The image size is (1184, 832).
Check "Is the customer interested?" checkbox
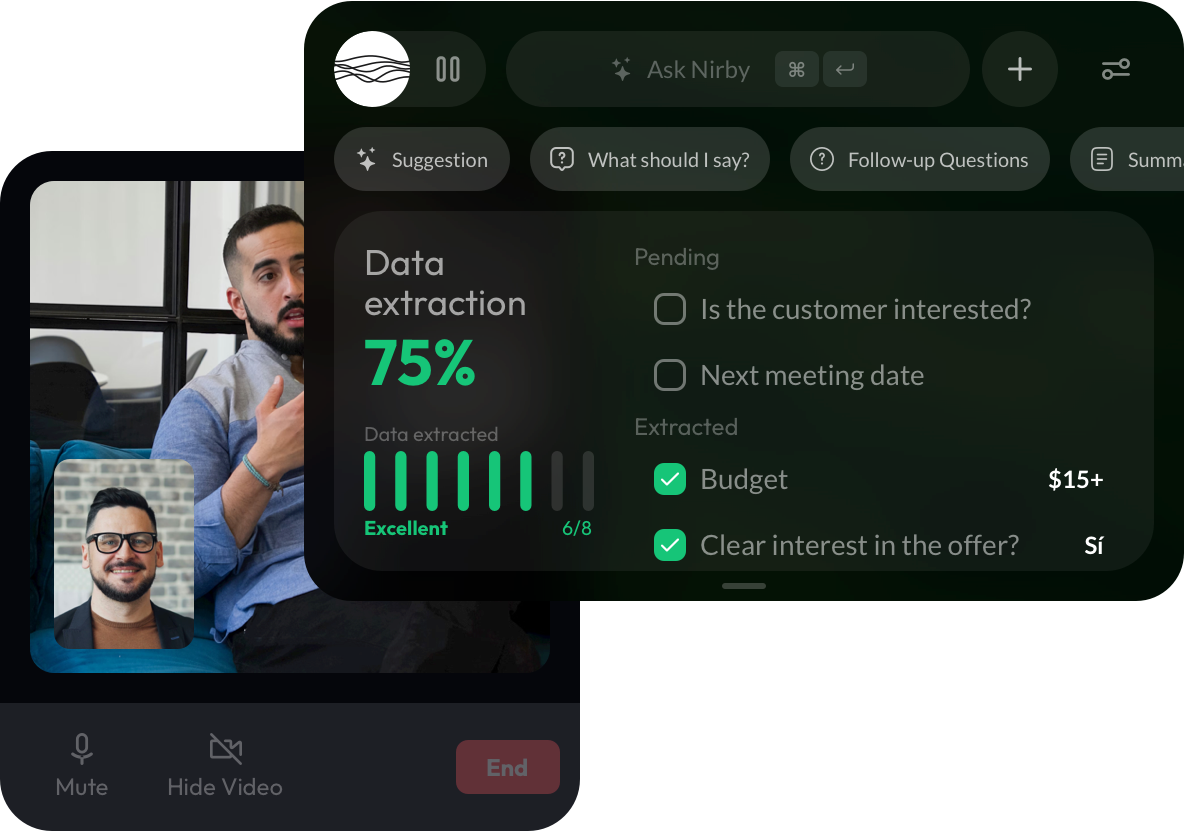pyautogui.click(x=670, y=310)
